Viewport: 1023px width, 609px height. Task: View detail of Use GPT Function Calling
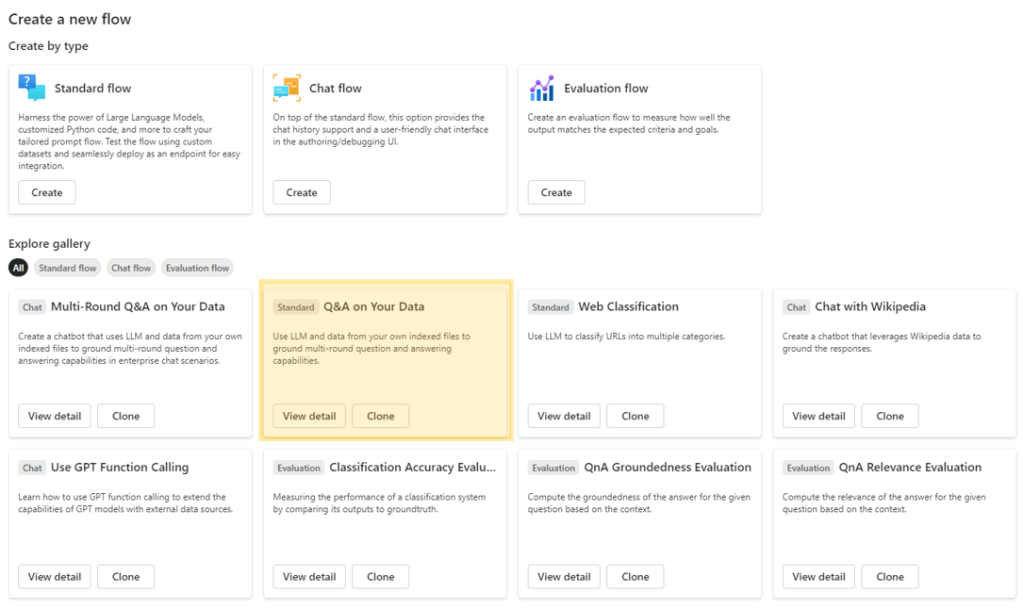click(x=54, y=576)
